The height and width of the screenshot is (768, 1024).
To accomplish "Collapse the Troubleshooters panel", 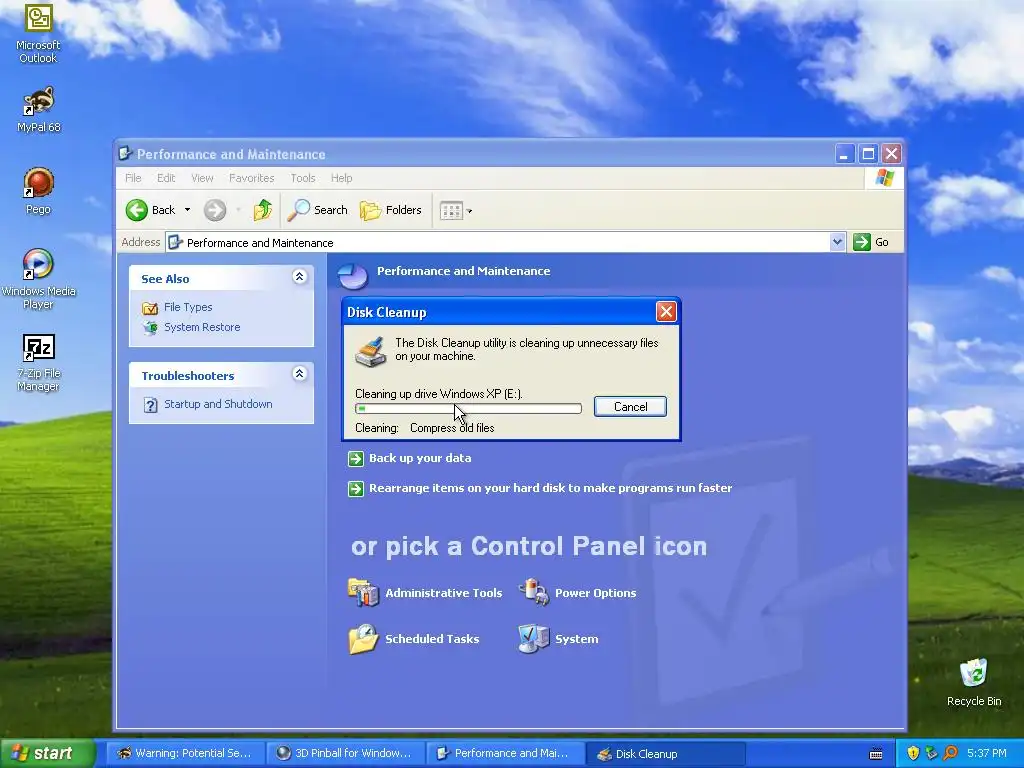I will click(299, 374).
